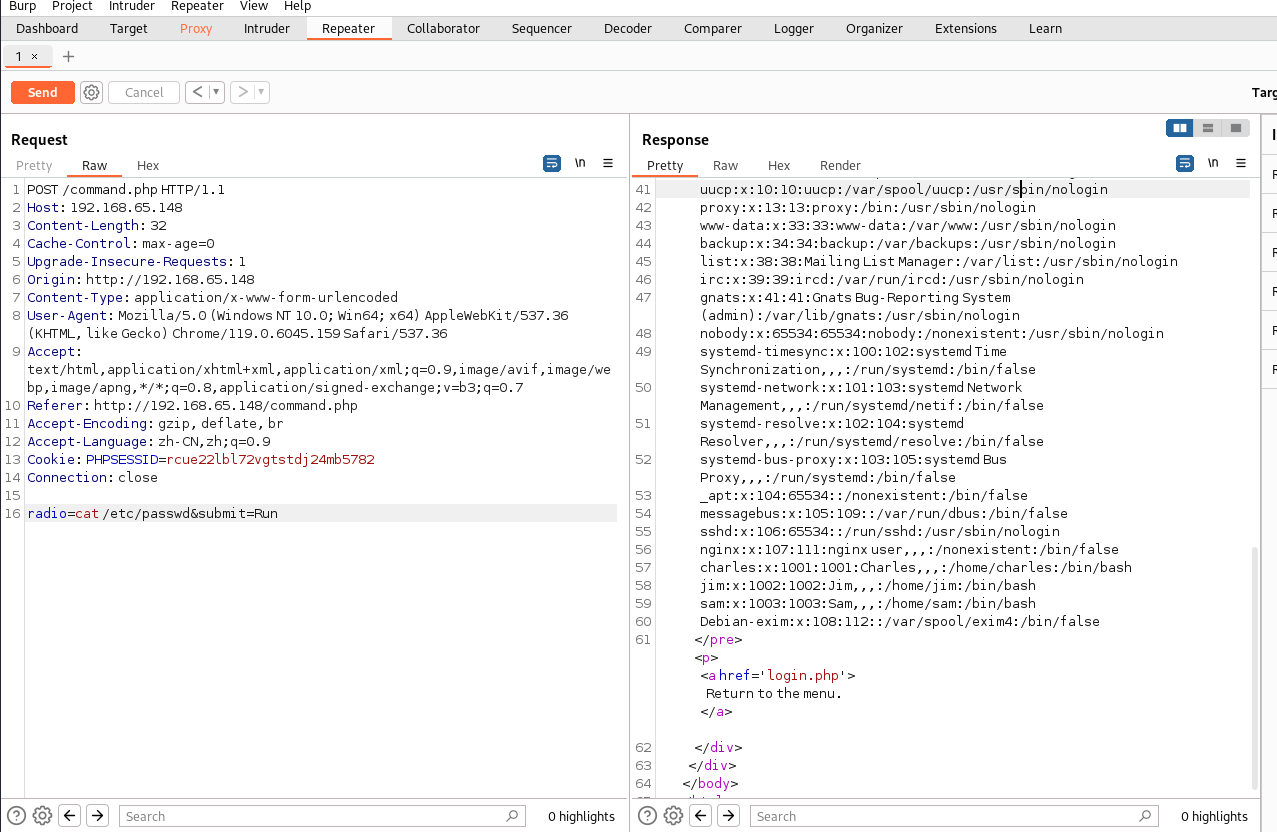
Task: Jump to previous search match in Request
Action: [70, 816]
